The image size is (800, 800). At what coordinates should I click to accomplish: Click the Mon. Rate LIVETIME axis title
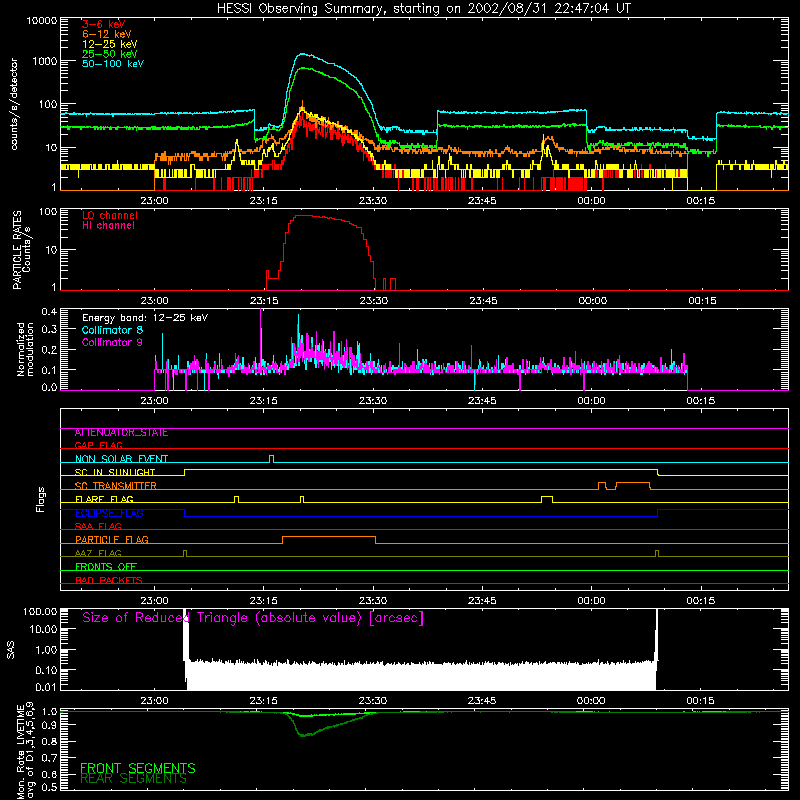click(25, 751)
